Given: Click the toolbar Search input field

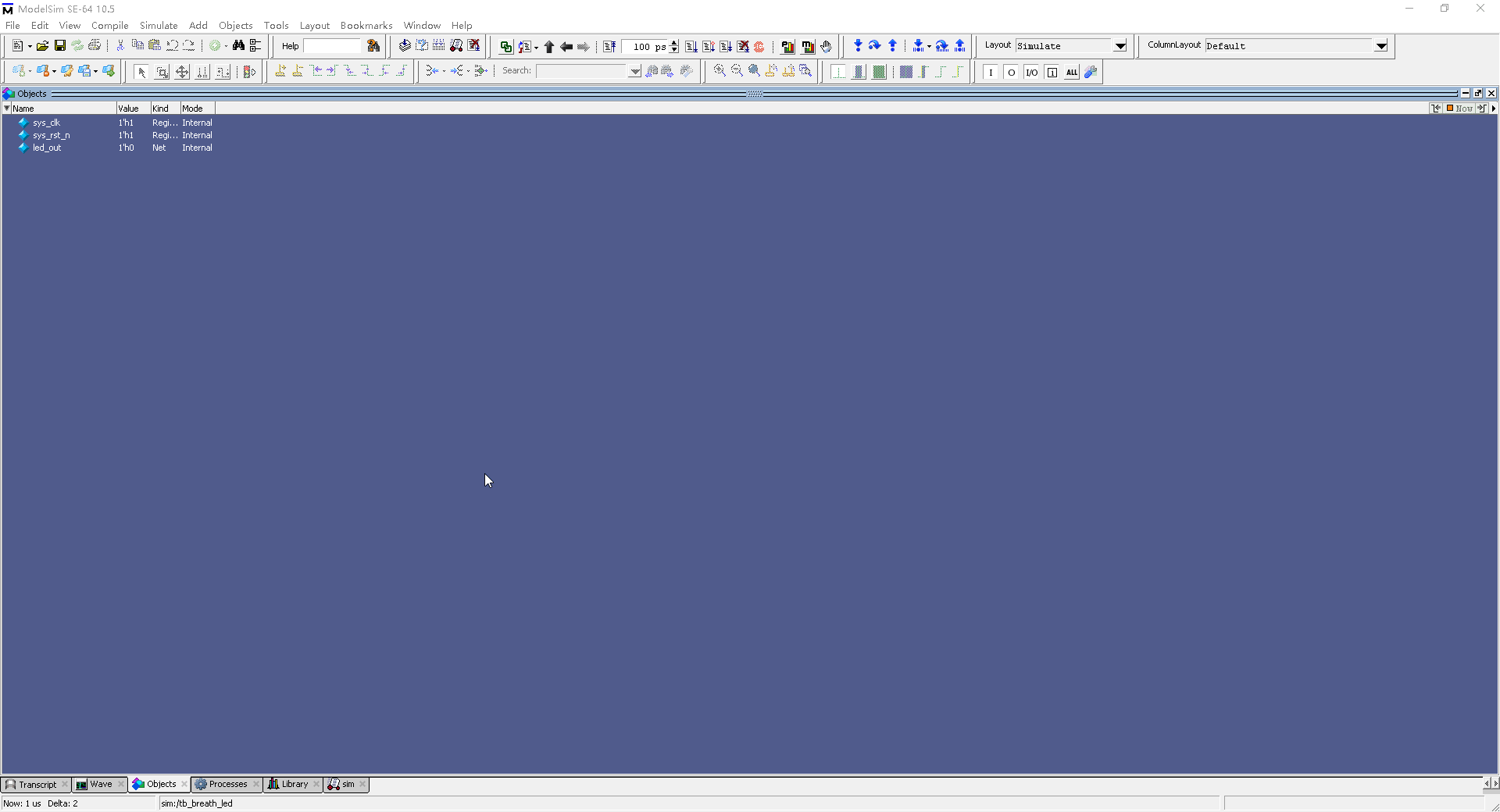Looking at the screenshot, I should pyautogui.click(x=583, y=71).
